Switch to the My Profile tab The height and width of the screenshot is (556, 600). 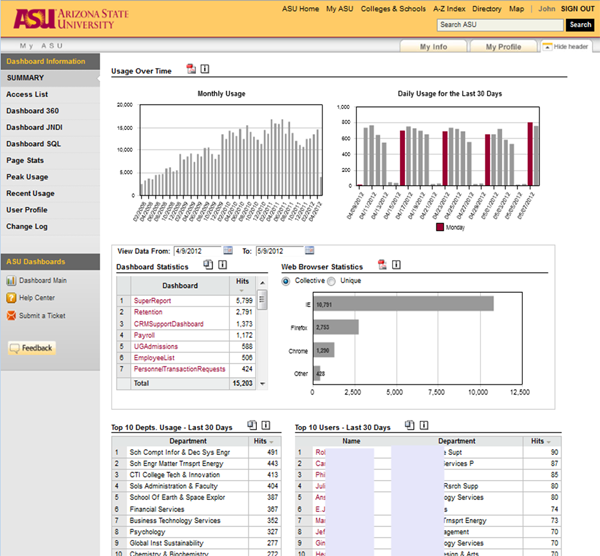[503, 47]
